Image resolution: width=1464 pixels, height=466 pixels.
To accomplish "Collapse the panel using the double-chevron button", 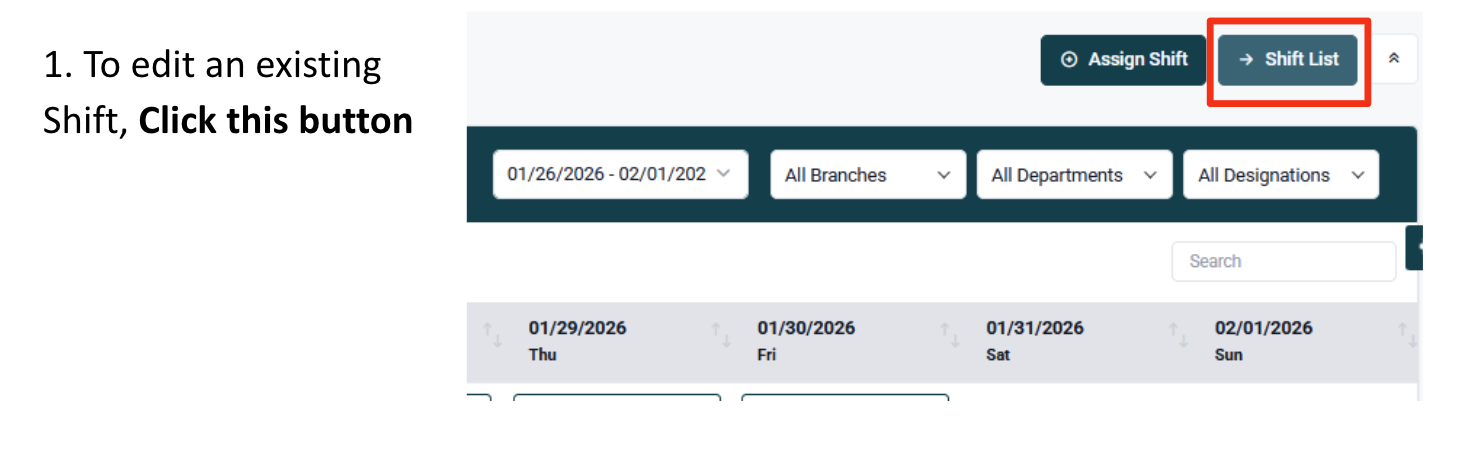I will pyautogui.click(x=1394, y=59).
